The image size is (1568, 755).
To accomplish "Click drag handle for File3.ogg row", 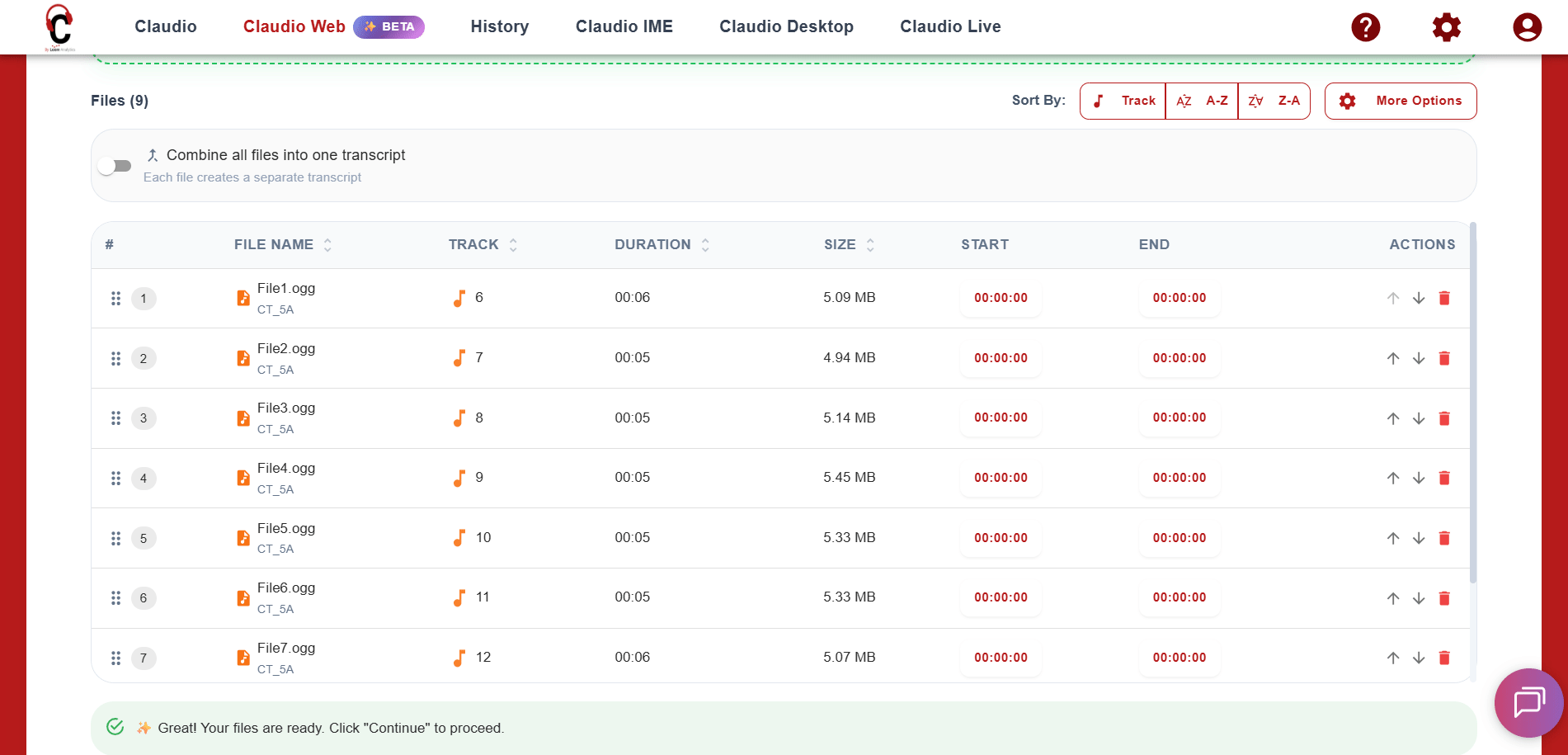I will click(x=115, y=418).
